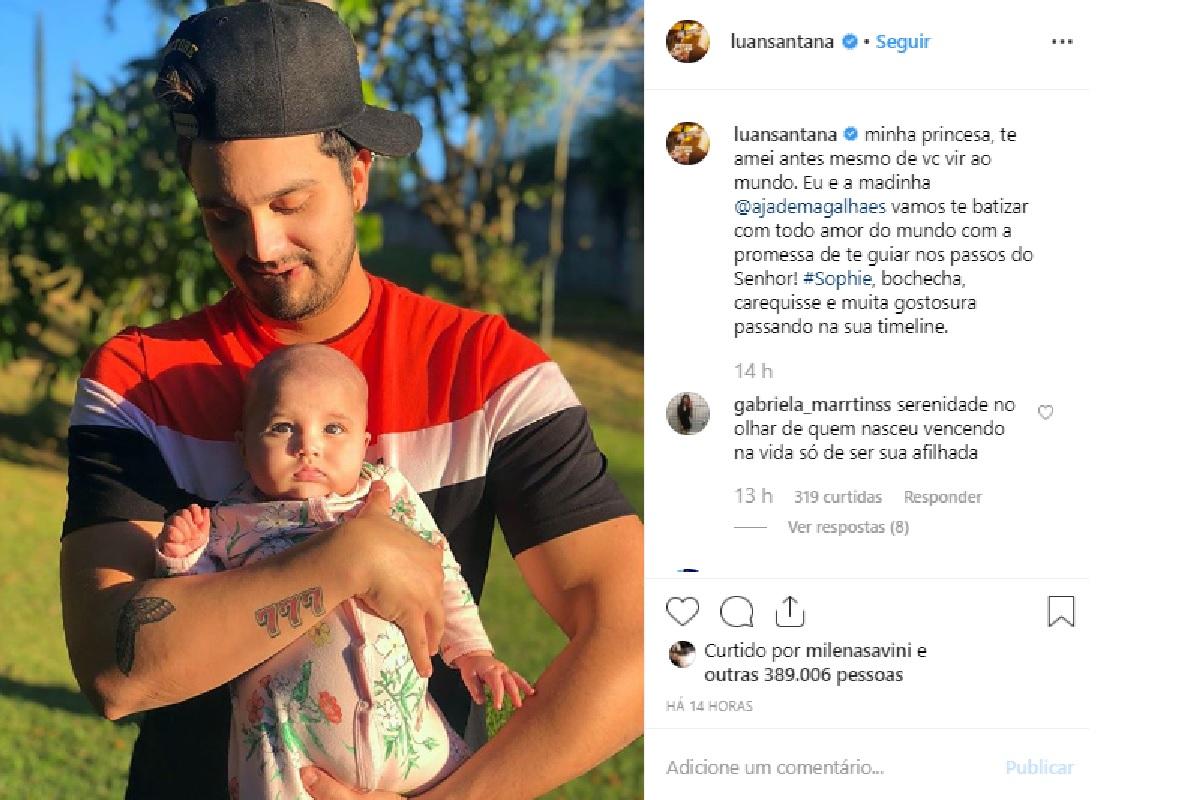
Task: Open comment bubble icon
Action: [x=737, y=610]
